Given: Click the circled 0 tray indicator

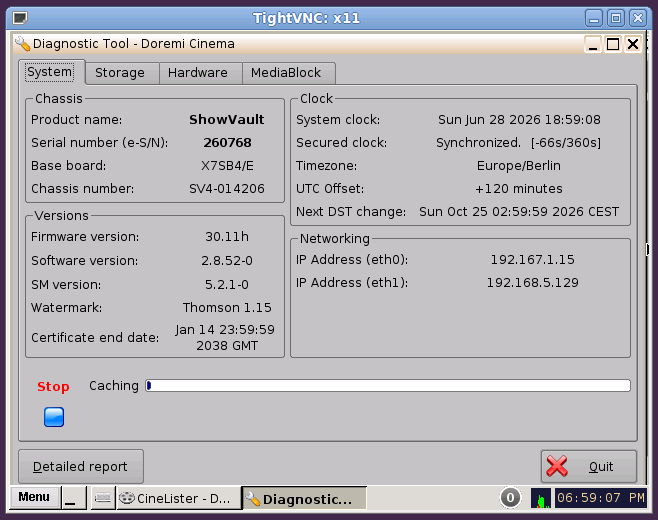Looking at the screenshot, I should click(x=510, y=498).
